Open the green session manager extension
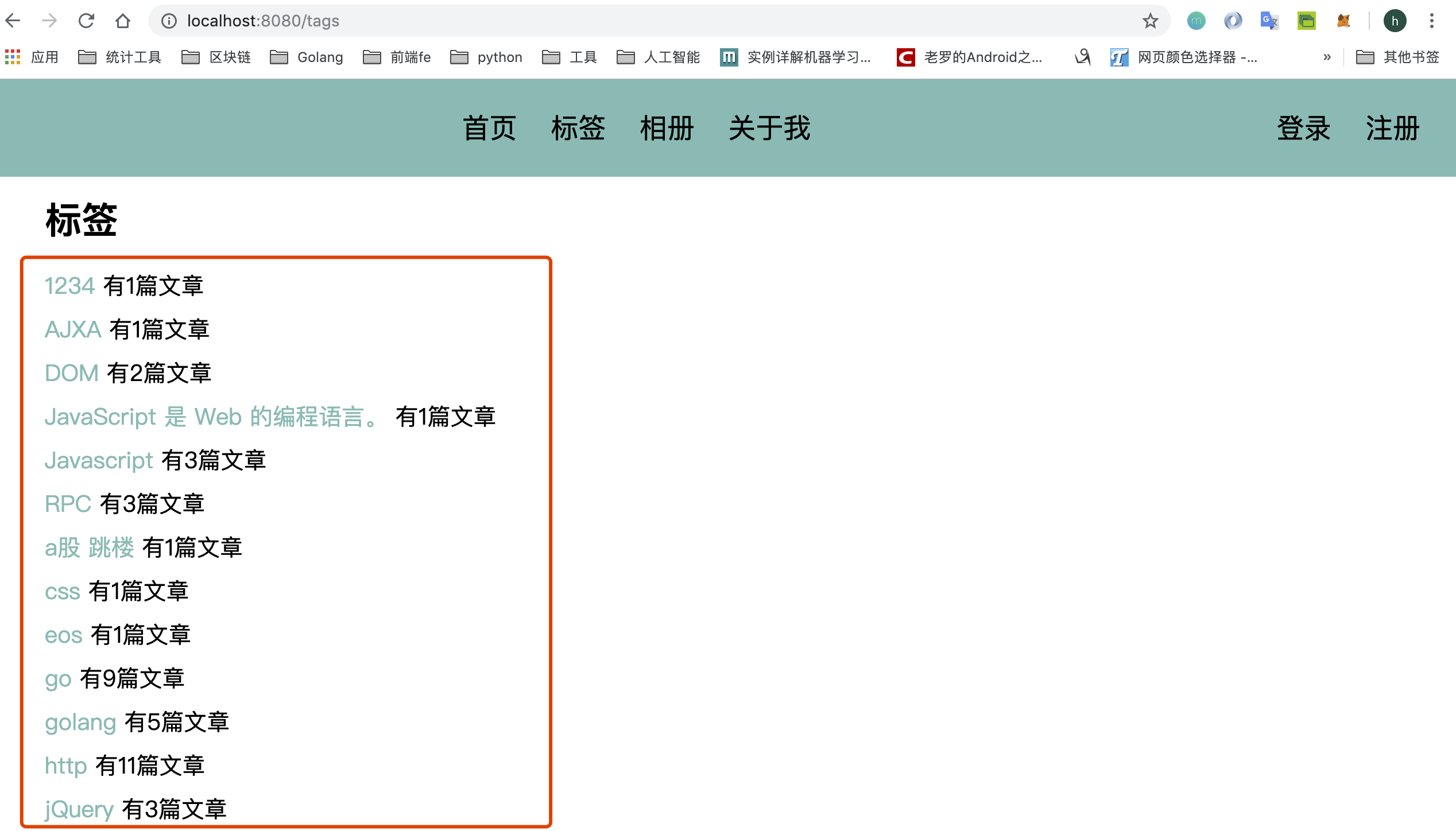This screenshot has width=1456, height=831. (1306, 21)
